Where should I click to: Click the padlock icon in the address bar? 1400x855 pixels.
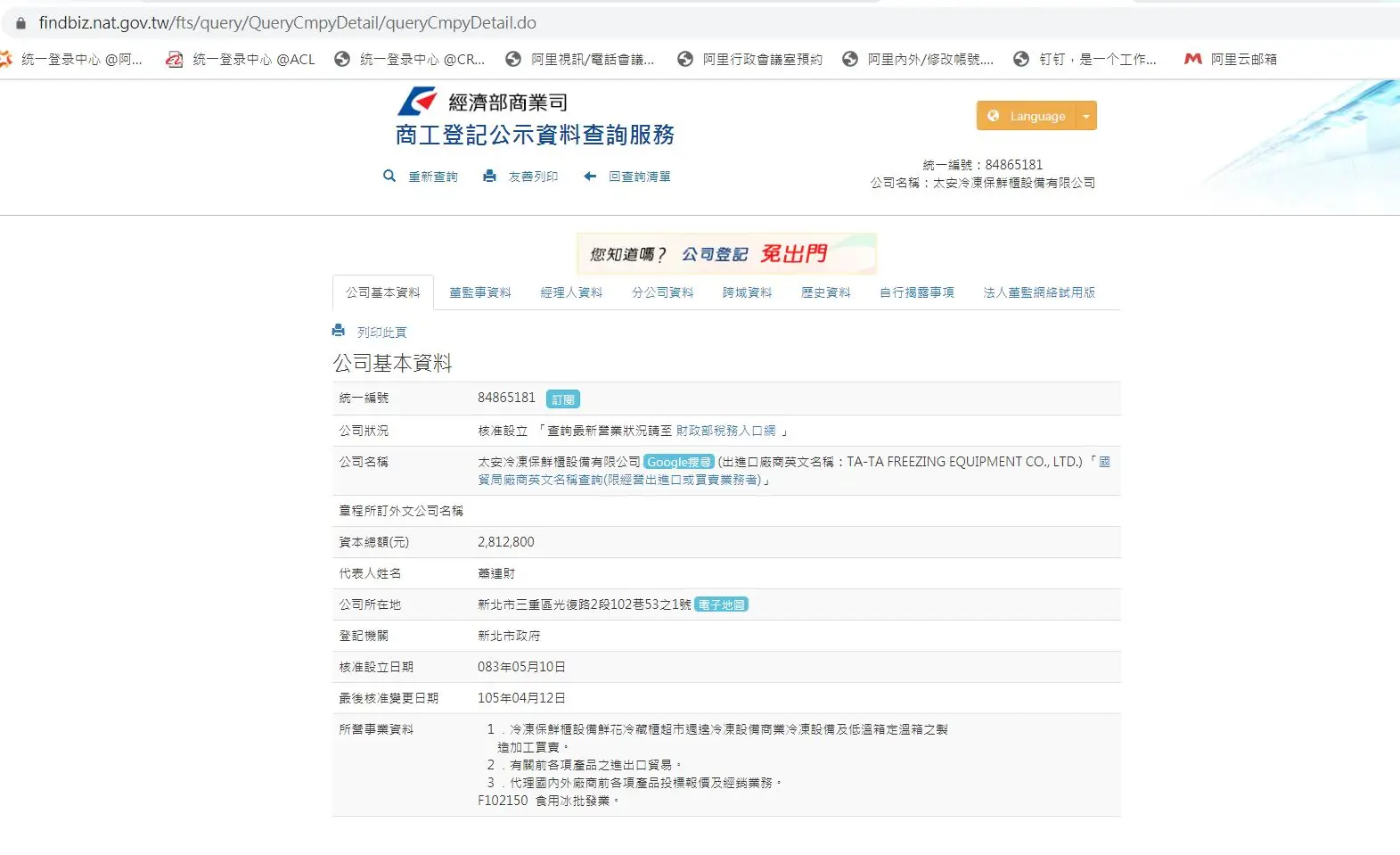(x=21, y=23)
